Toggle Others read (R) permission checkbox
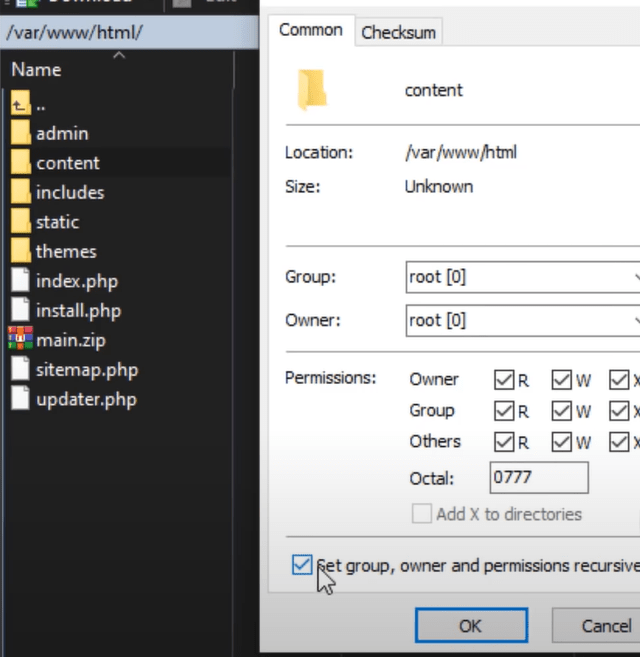 coord(504,442)
